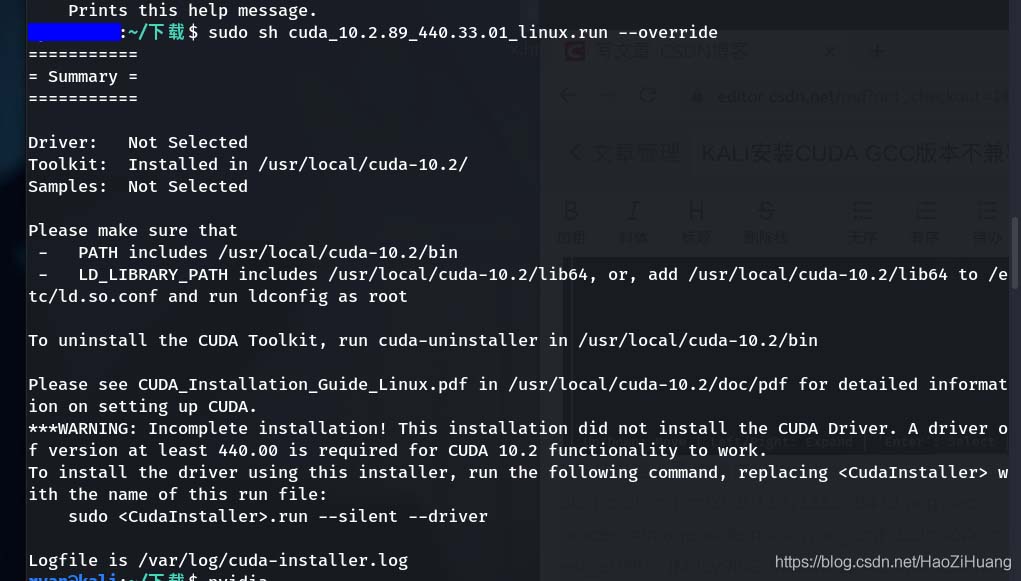This screenshot has height=581, width=1021.
Task: Select the unordered list icon in editor toolbar
Action: pos(862,210)
